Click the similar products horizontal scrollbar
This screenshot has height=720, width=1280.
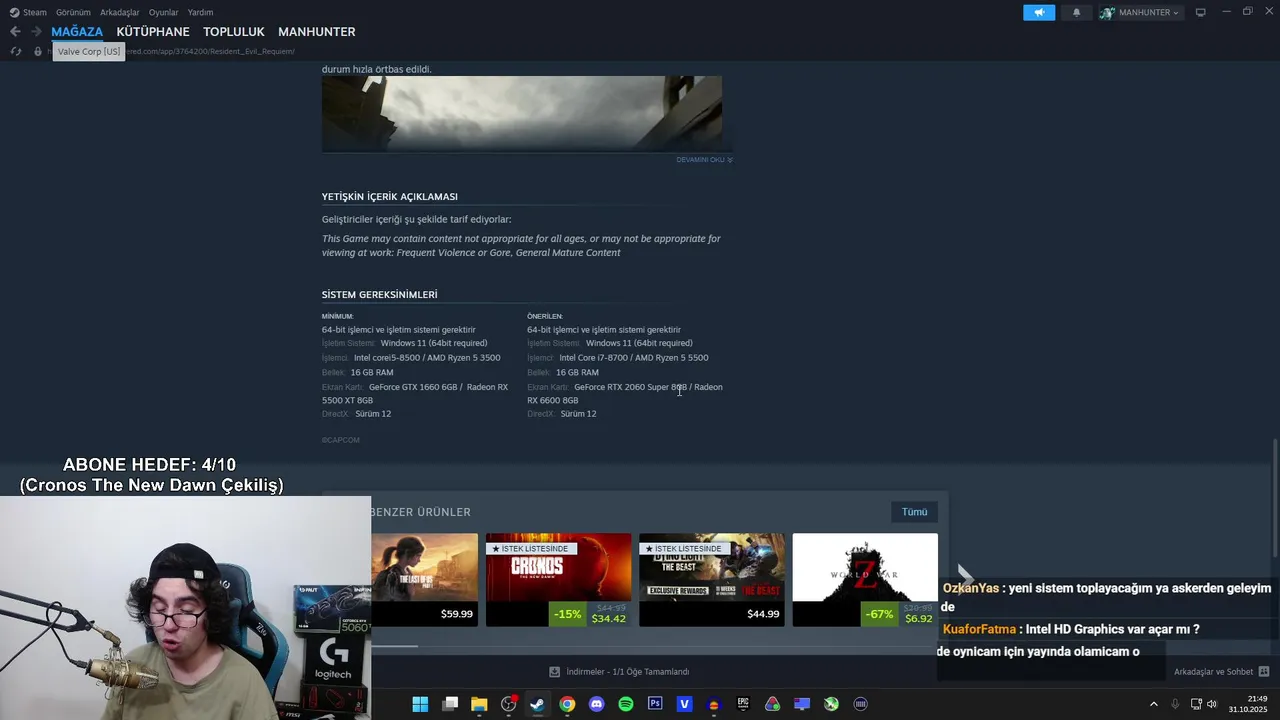[x=395, y=646]
